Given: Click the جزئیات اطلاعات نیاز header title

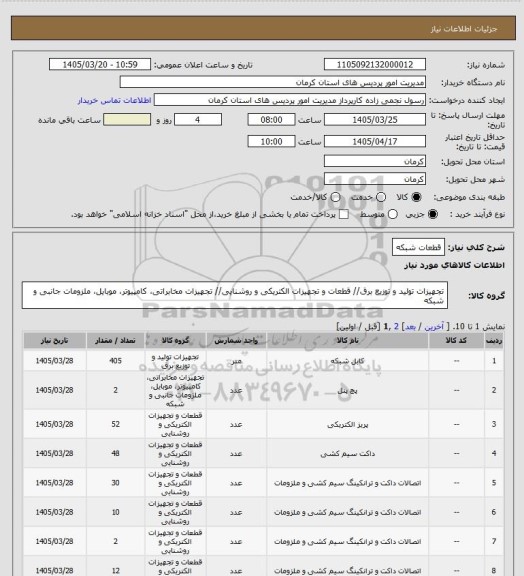Looking at the screenshot, I should coord(464,29).
